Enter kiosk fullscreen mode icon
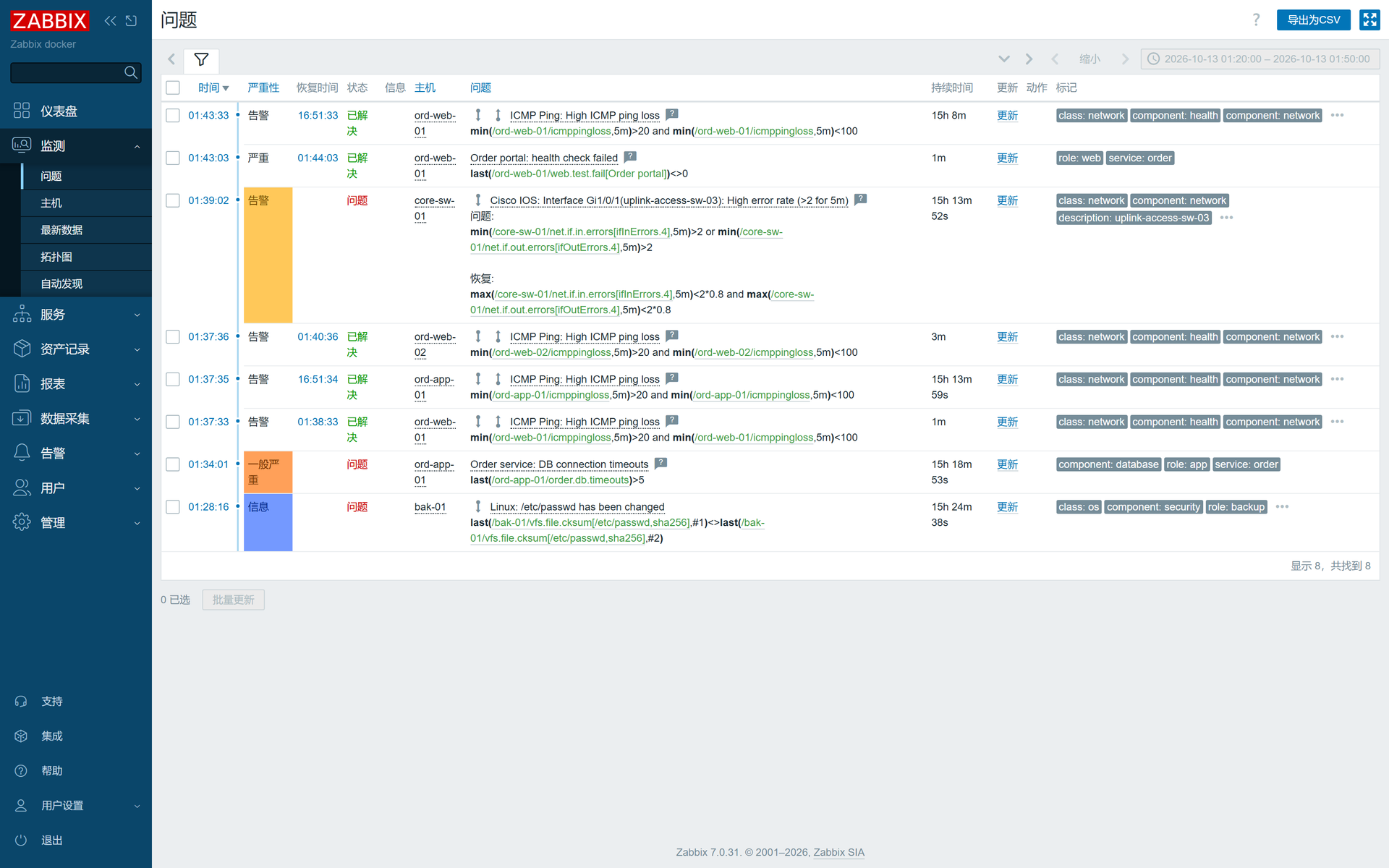1389x868 pixels. (1369, 20)
